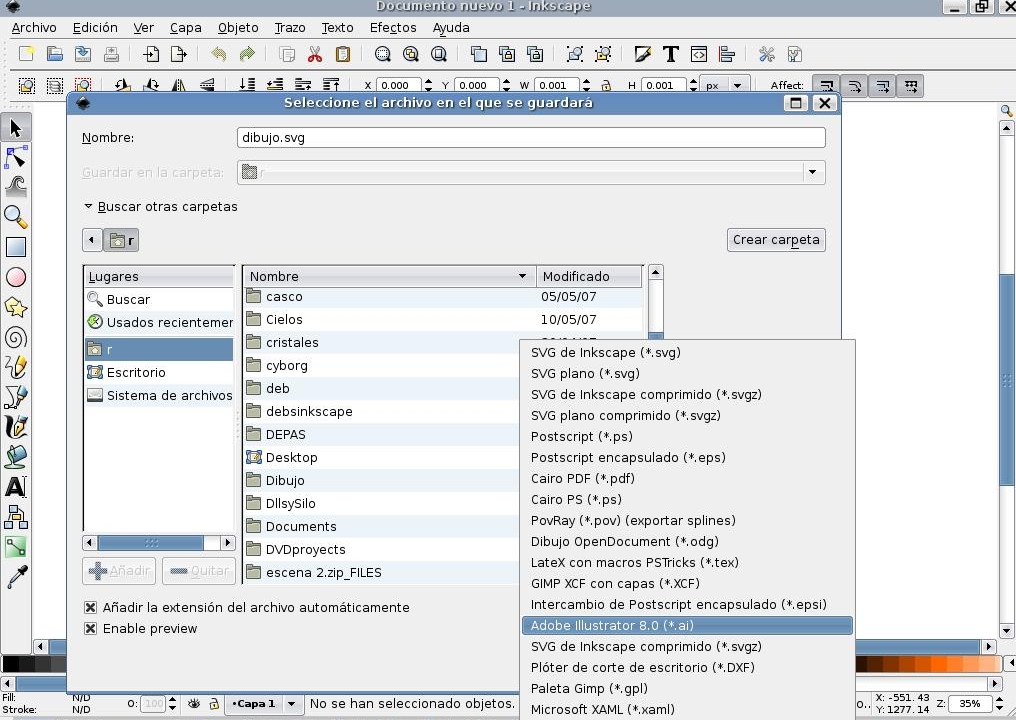Click the black color swatch in palette
The width and height of the screenshot is (1016, 720).
click(10, 664)
